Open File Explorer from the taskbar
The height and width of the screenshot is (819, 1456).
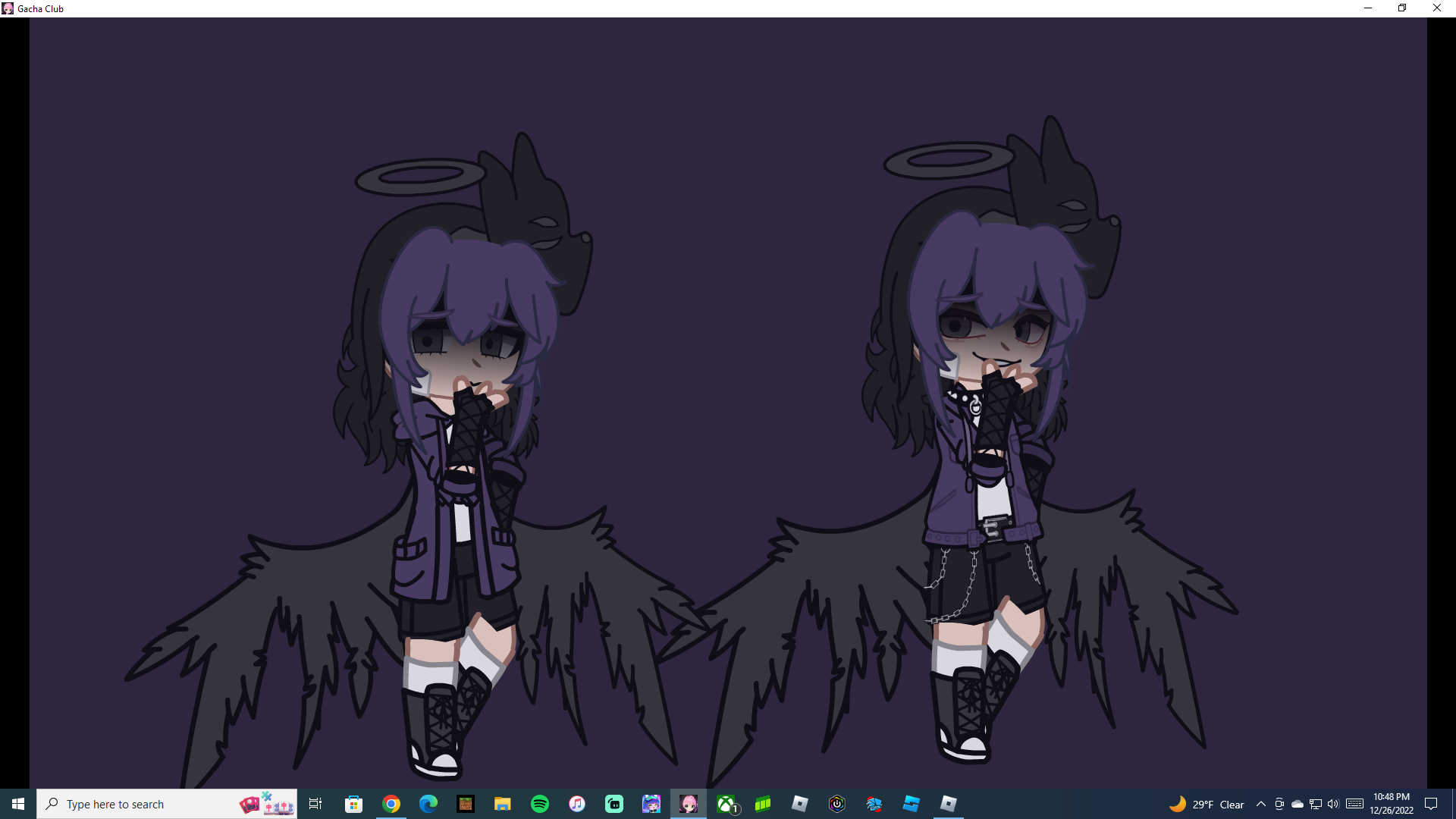503,804
